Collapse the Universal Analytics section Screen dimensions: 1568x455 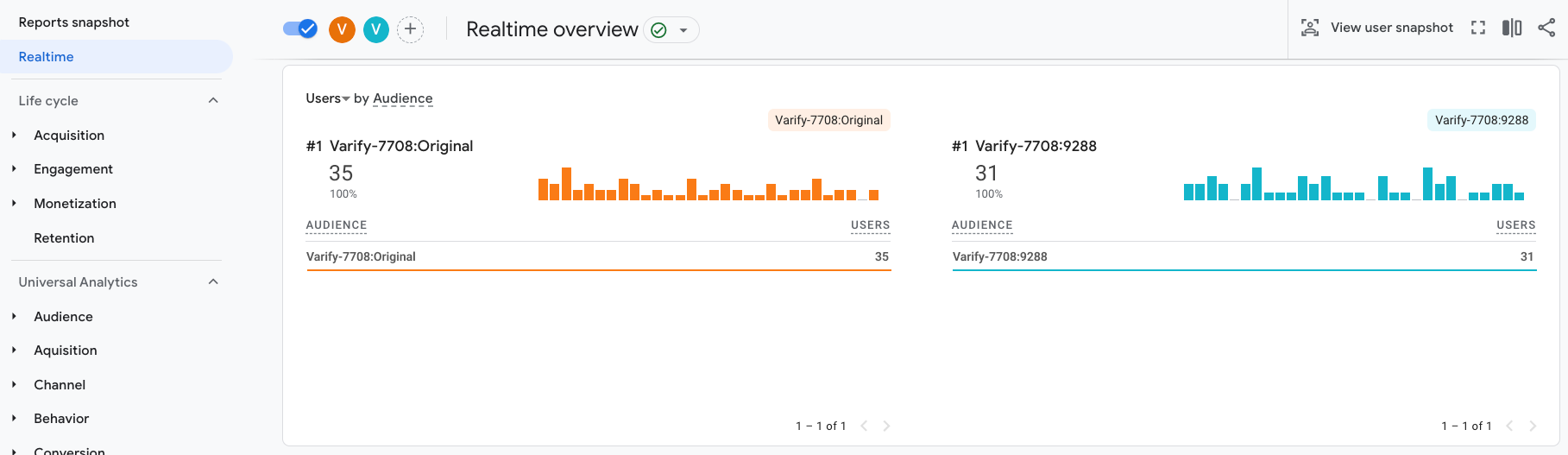[x=213, y=281]
